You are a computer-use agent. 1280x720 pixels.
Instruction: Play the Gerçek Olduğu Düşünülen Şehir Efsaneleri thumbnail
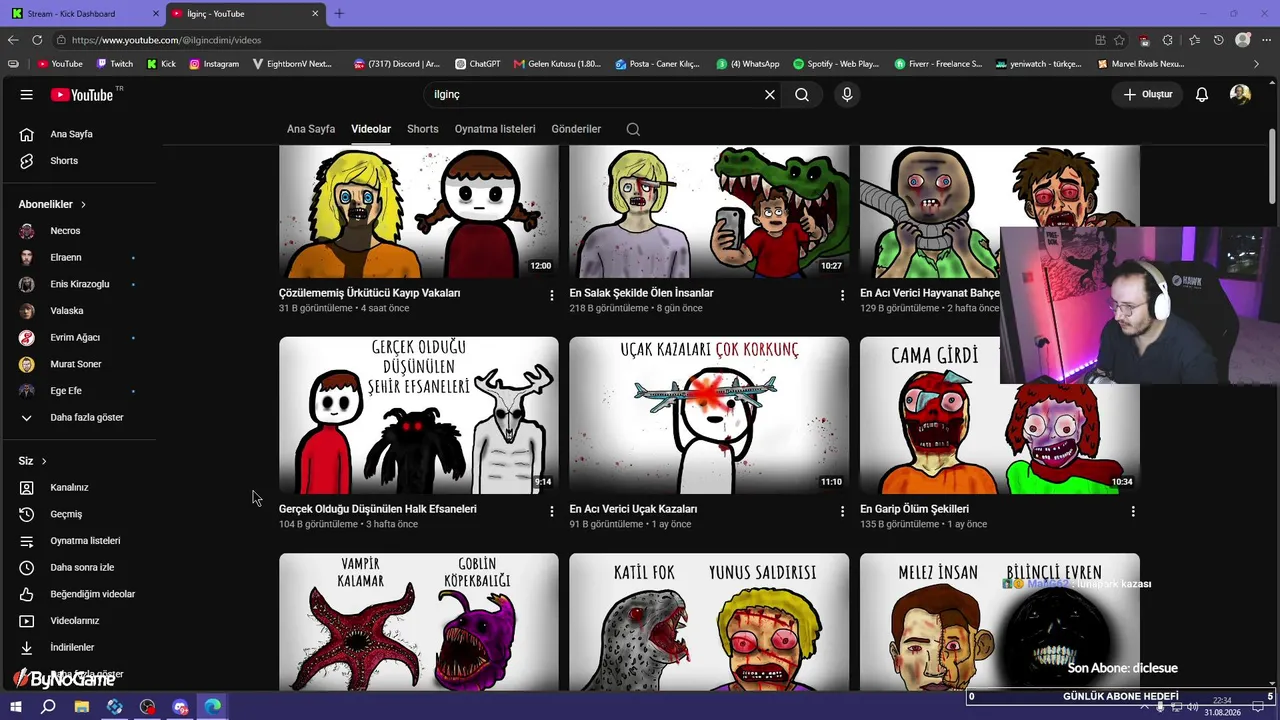419,415
